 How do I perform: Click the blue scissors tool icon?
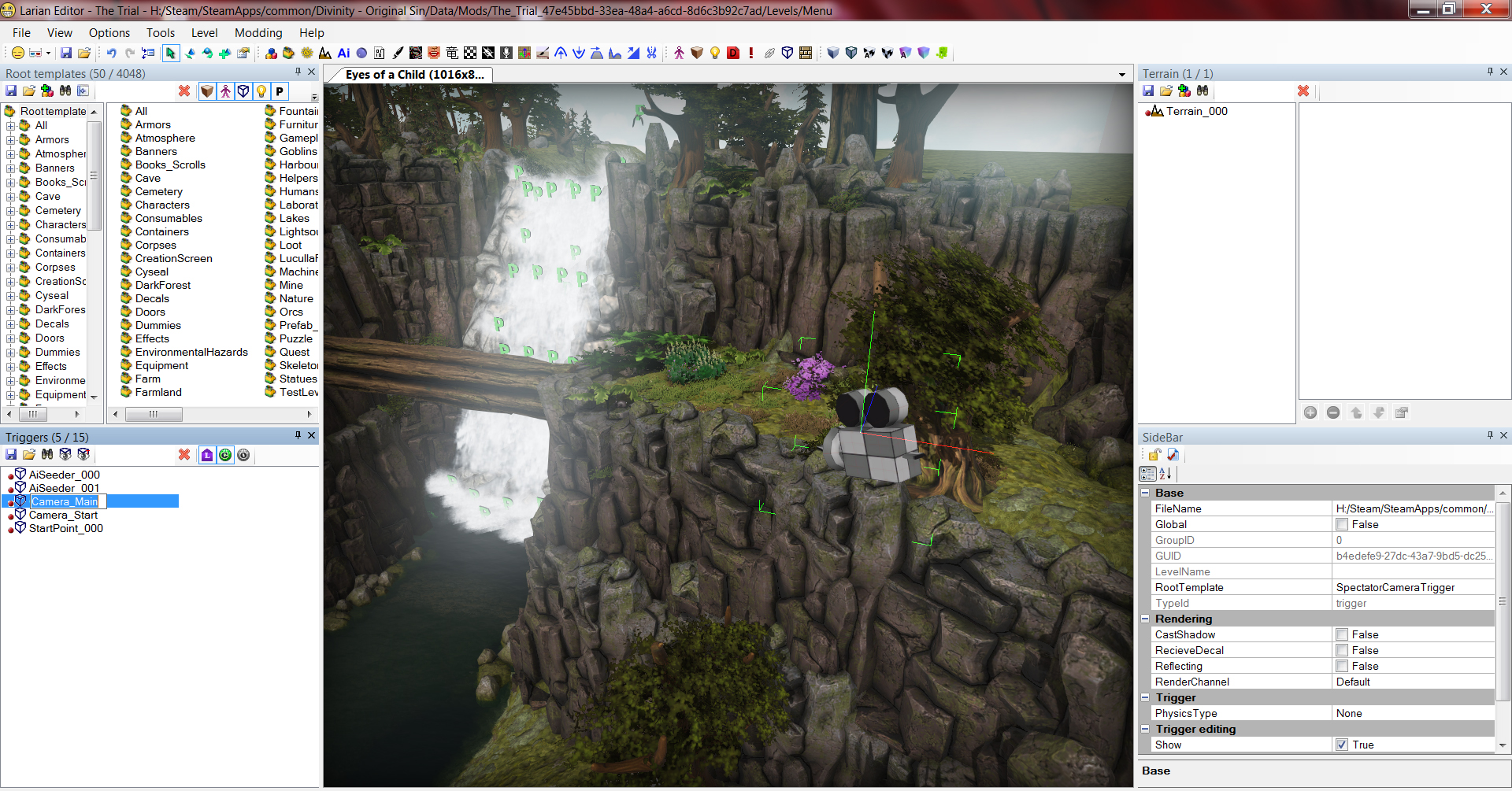[651, 53]
